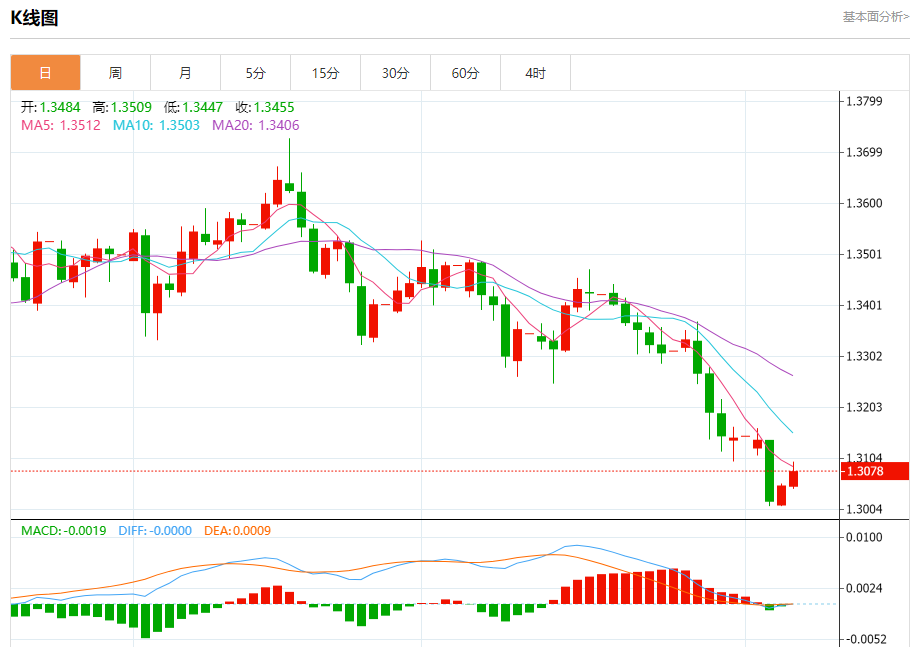Select the 日 daily chart tab
The width and height of the screenshot is (916, 647).
(x=45, y=73)
